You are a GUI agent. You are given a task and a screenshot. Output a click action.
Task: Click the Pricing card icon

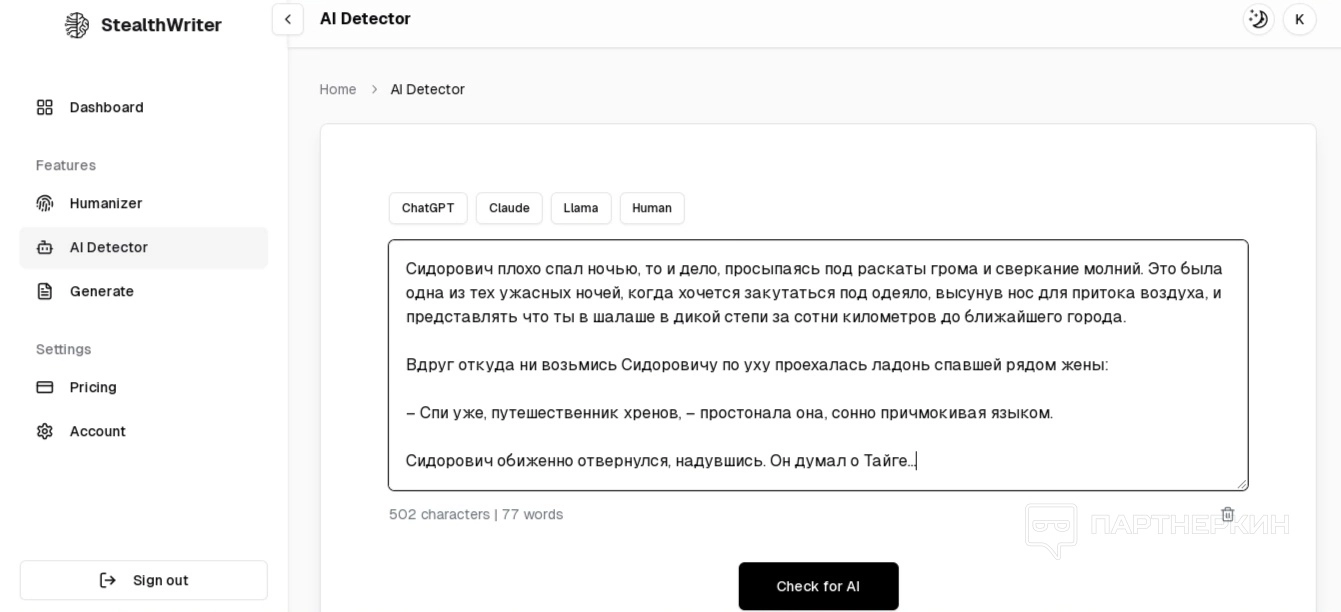click(45, 387)
